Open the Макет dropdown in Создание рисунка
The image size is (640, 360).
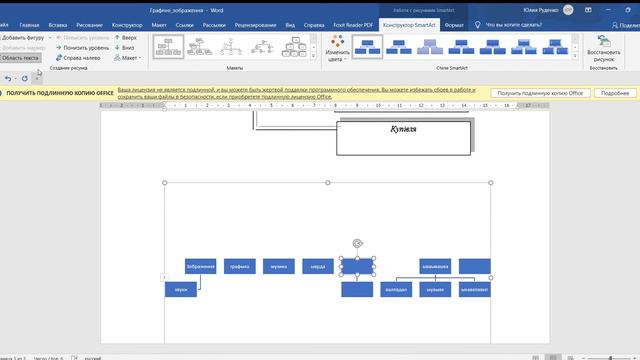(128, 58)
